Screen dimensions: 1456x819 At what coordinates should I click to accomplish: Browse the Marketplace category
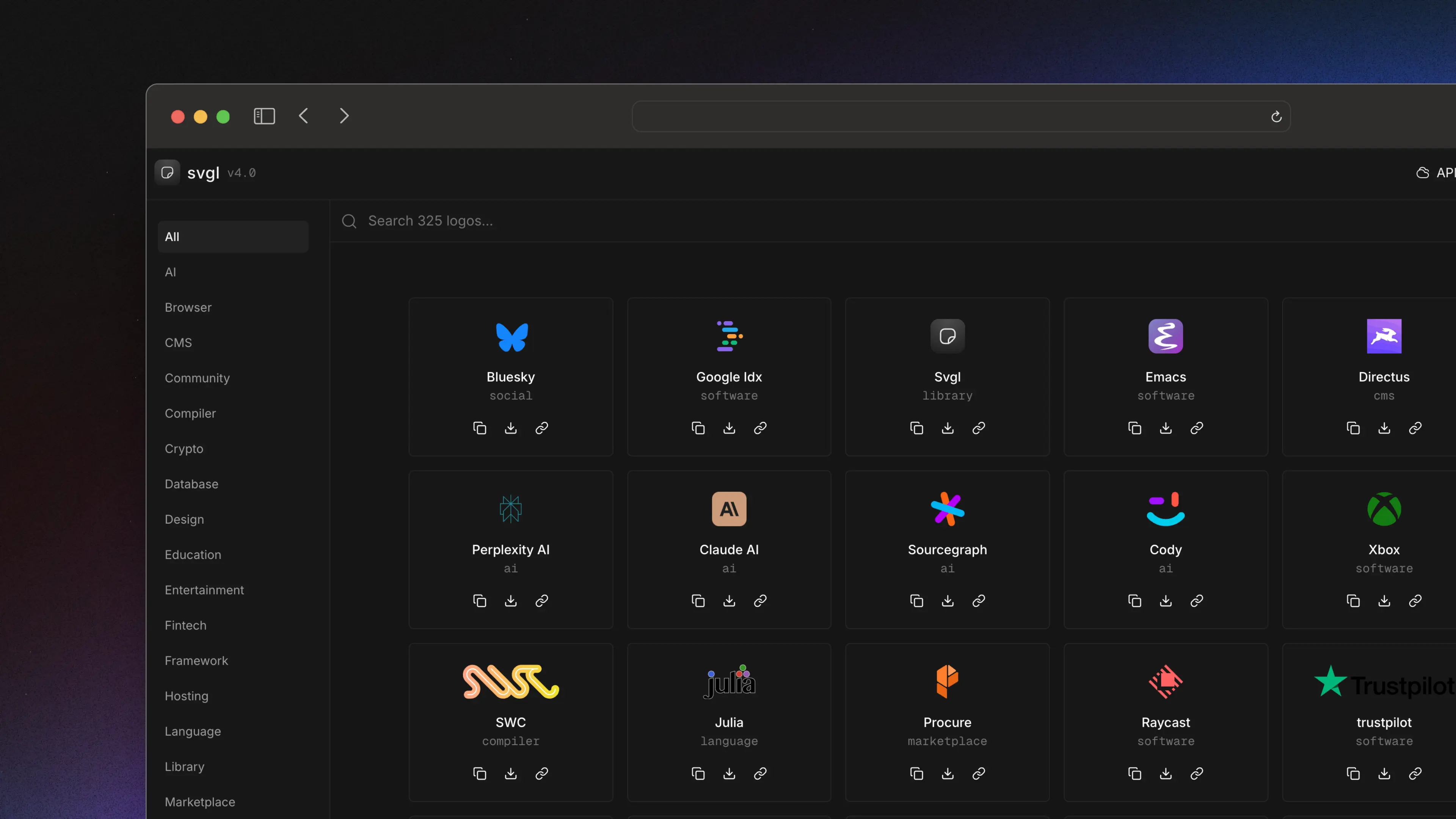click(x=199, y=802)
